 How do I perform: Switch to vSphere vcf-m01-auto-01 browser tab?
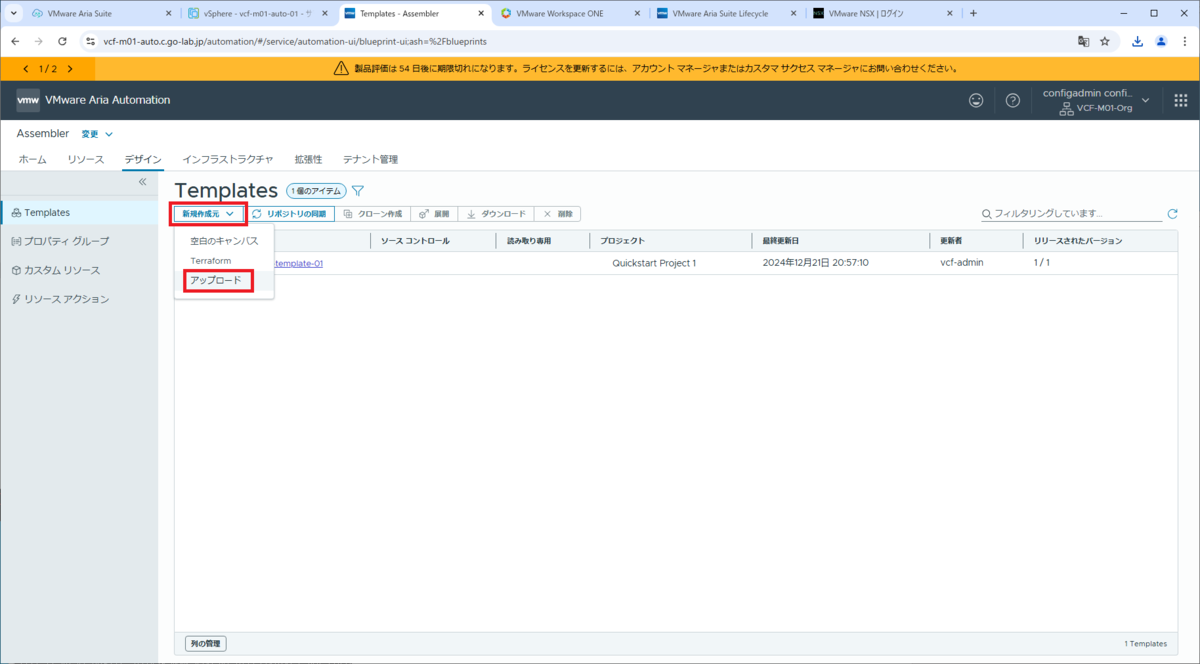pos(256,14)
